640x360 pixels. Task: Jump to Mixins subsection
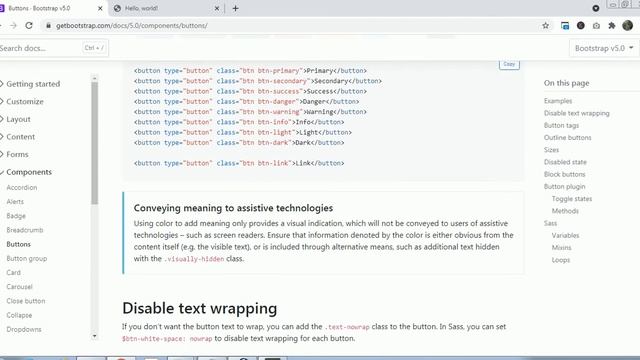[561, 248]
